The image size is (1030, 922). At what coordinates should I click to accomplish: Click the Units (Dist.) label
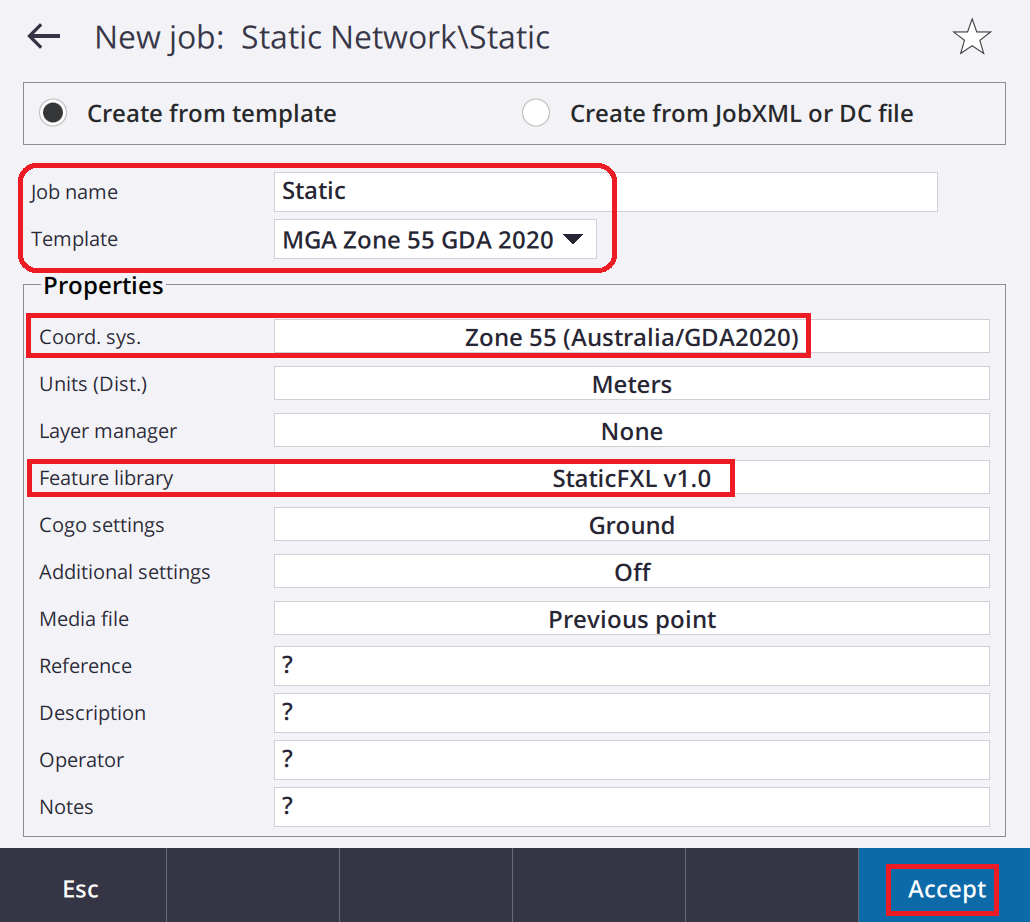93,384
